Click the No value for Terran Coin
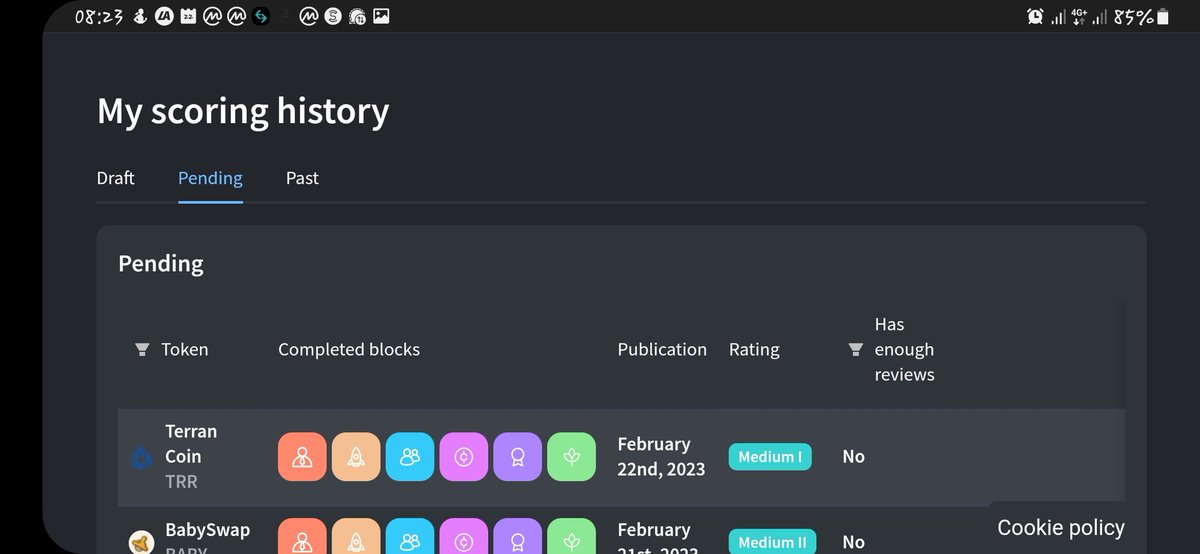 853,456
